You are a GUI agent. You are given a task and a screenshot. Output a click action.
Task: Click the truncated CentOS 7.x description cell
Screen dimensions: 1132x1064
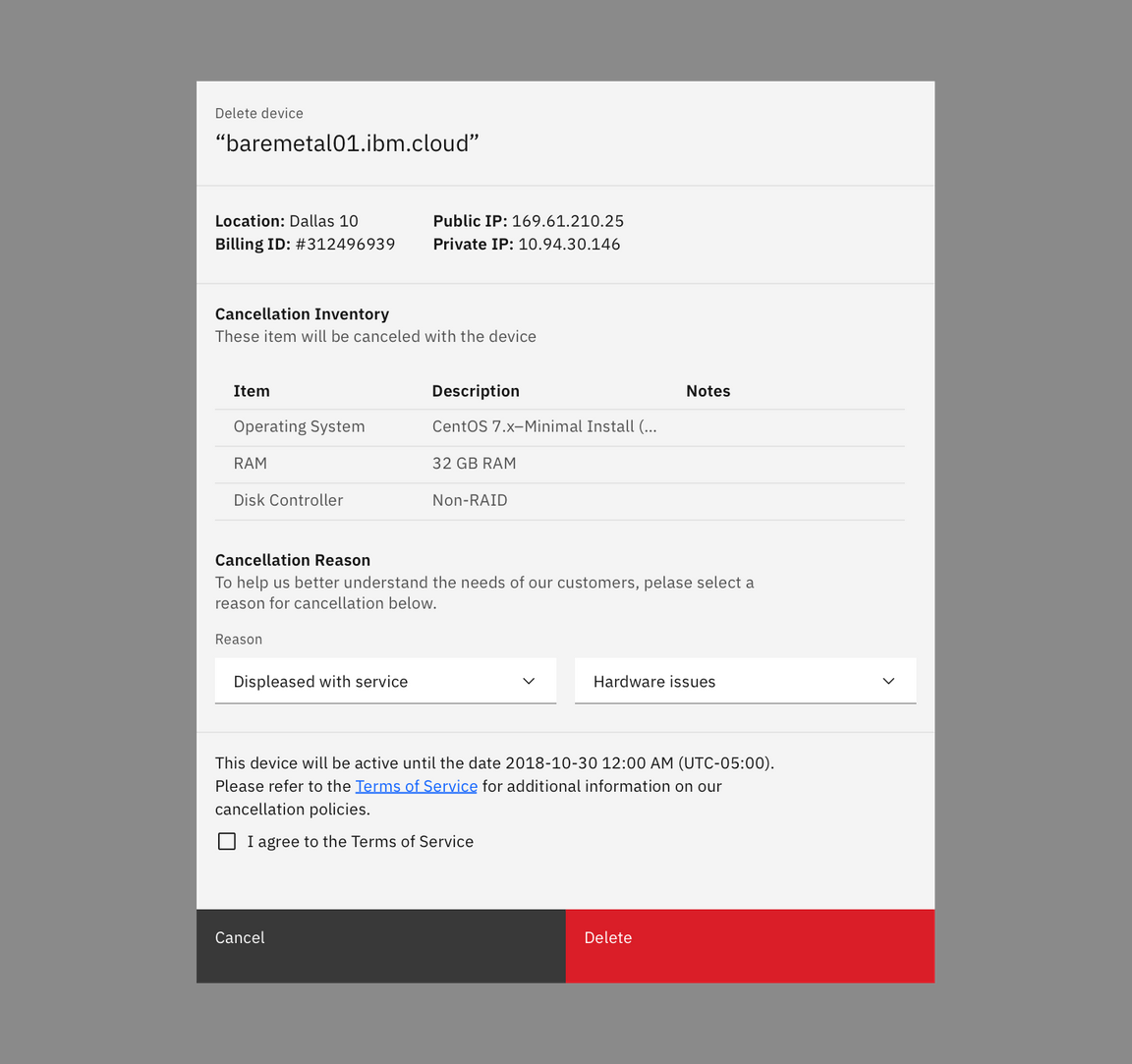point(544,426)
